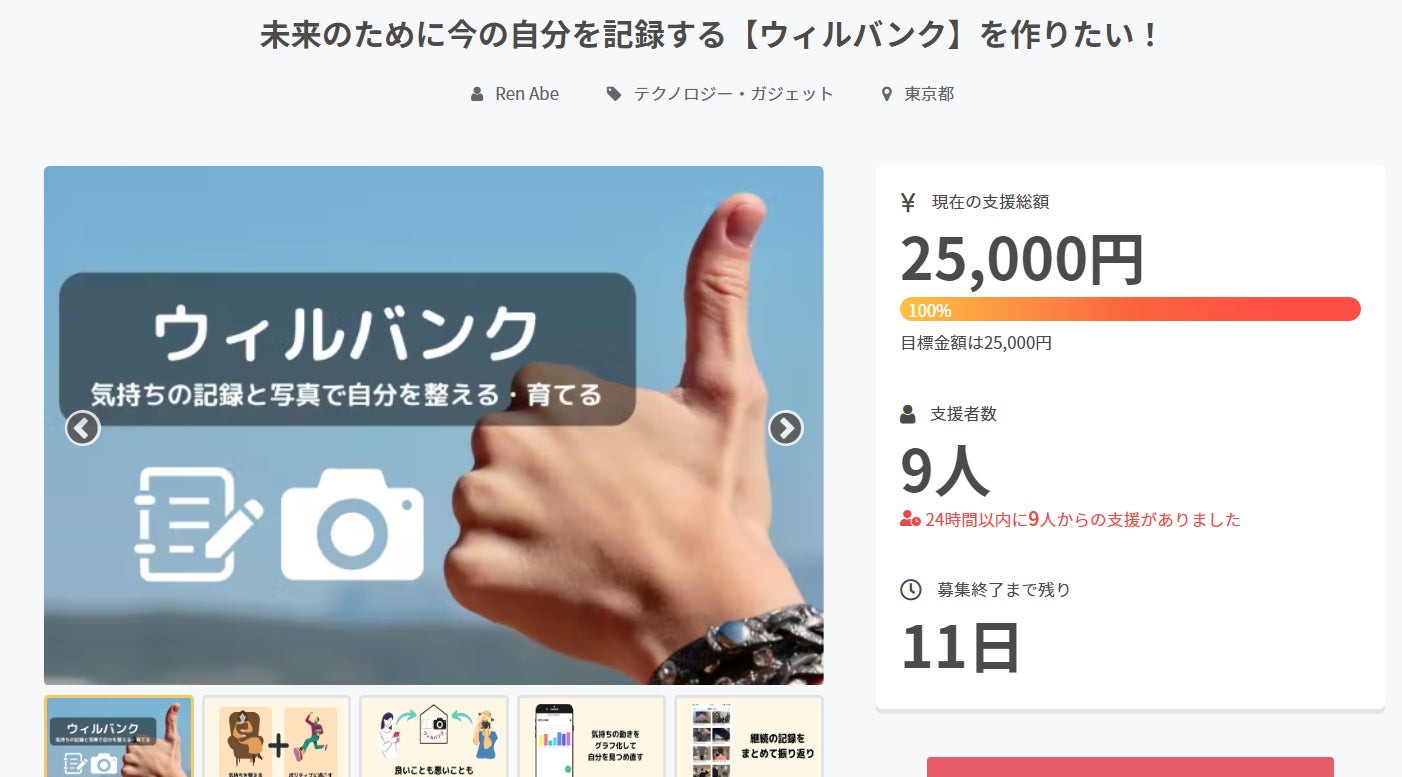Image resolution: width=1402 pixels, height=777 pixels.
Task: Click the red support button below the stats
Action: coord(1130,767)
